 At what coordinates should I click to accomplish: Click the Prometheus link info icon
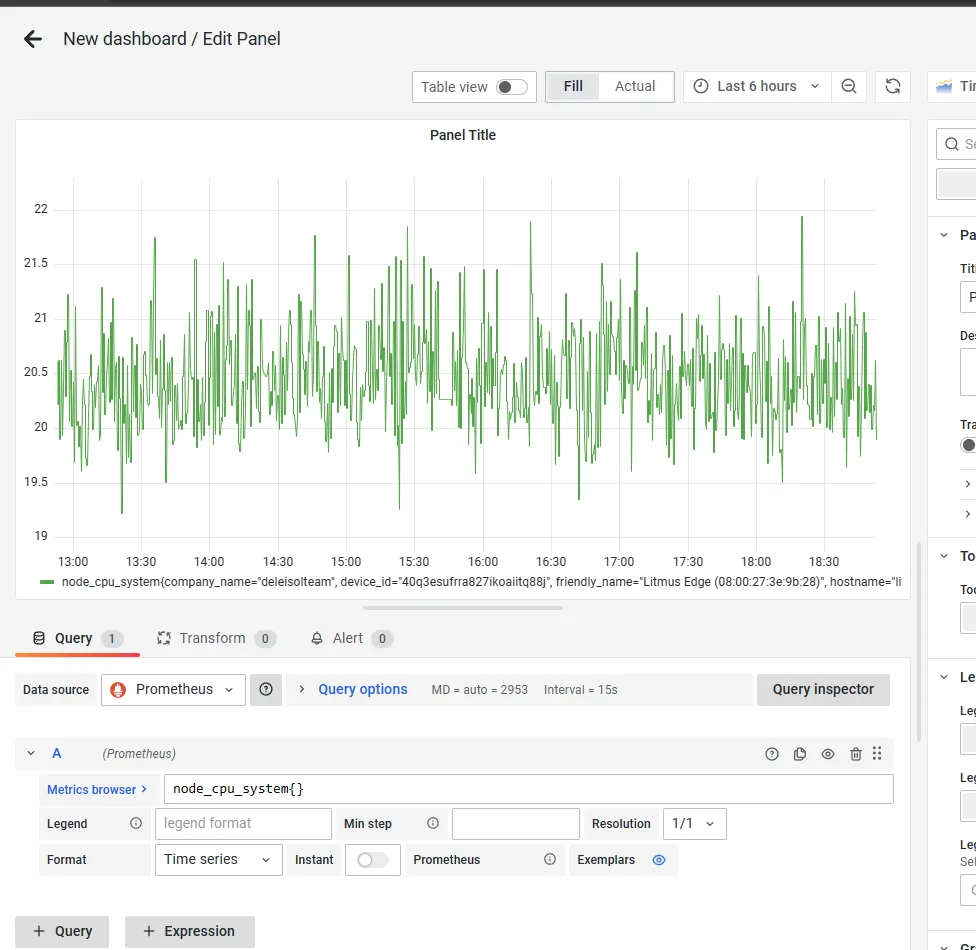[550, 860]
